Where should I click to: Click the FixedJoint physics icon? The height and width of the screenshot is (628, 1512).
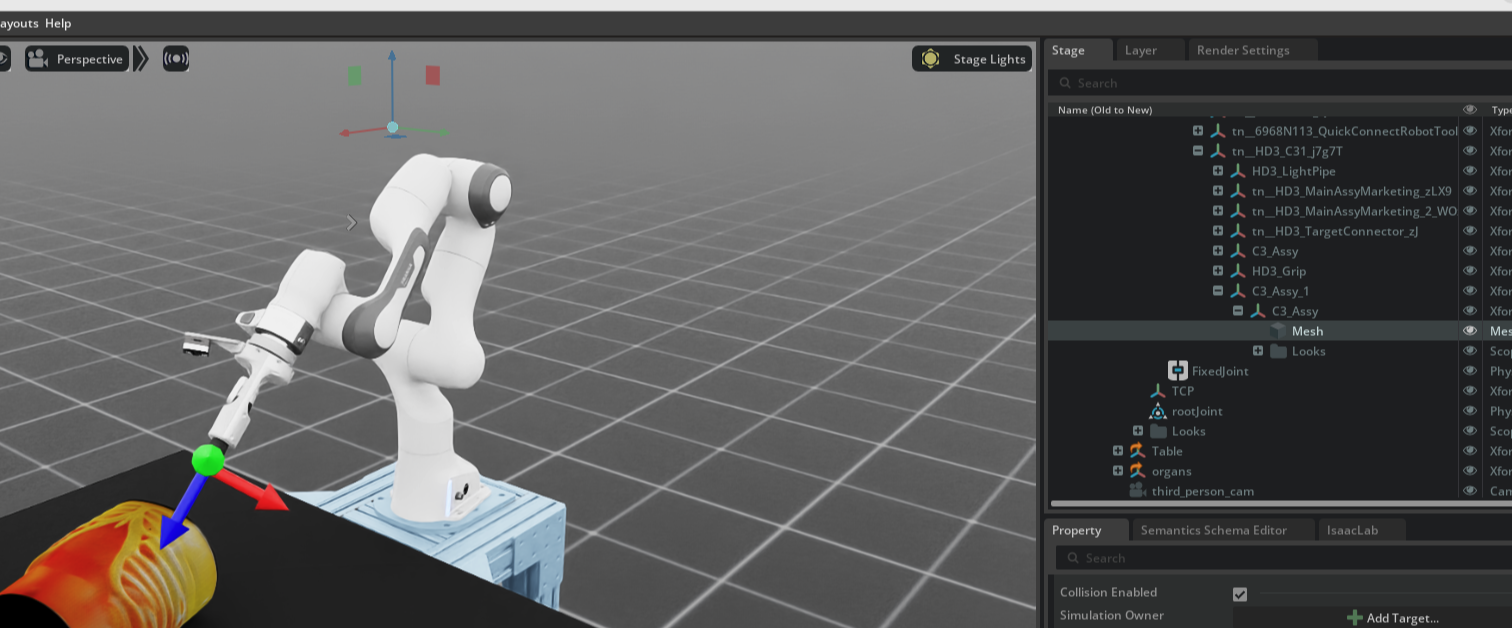click(1177, 371)
